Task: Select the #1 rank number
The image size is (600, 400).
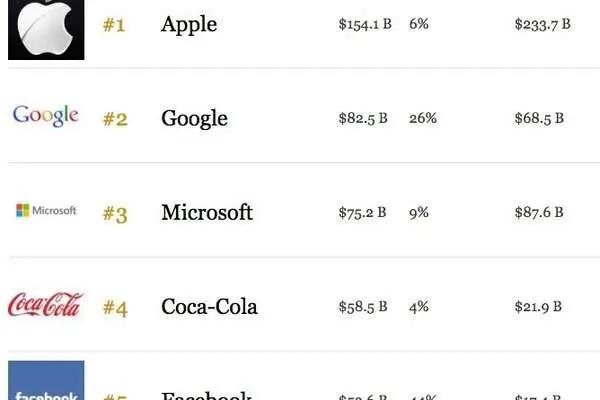Action: pyautogui.click(x=114, y=25)
